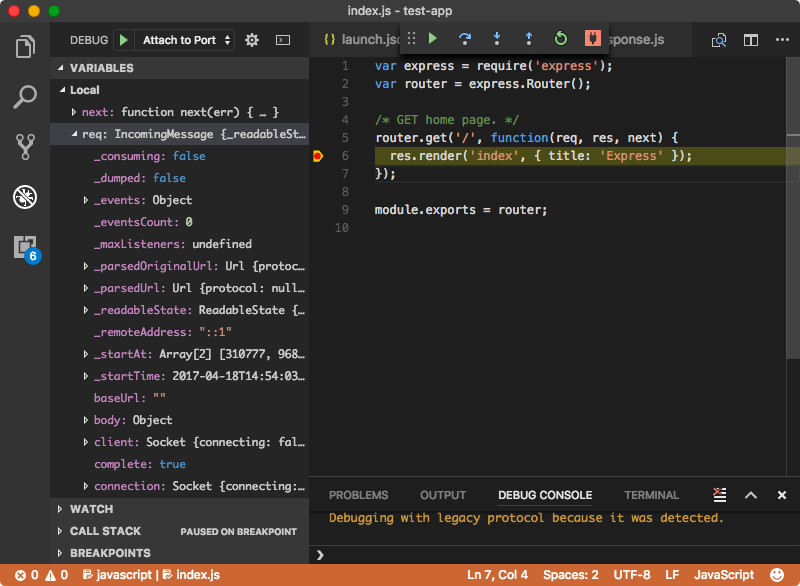This screenshot has width=800, height=586.
Task: Toggle the breakpoint on line 6
Action: [318, 156]
